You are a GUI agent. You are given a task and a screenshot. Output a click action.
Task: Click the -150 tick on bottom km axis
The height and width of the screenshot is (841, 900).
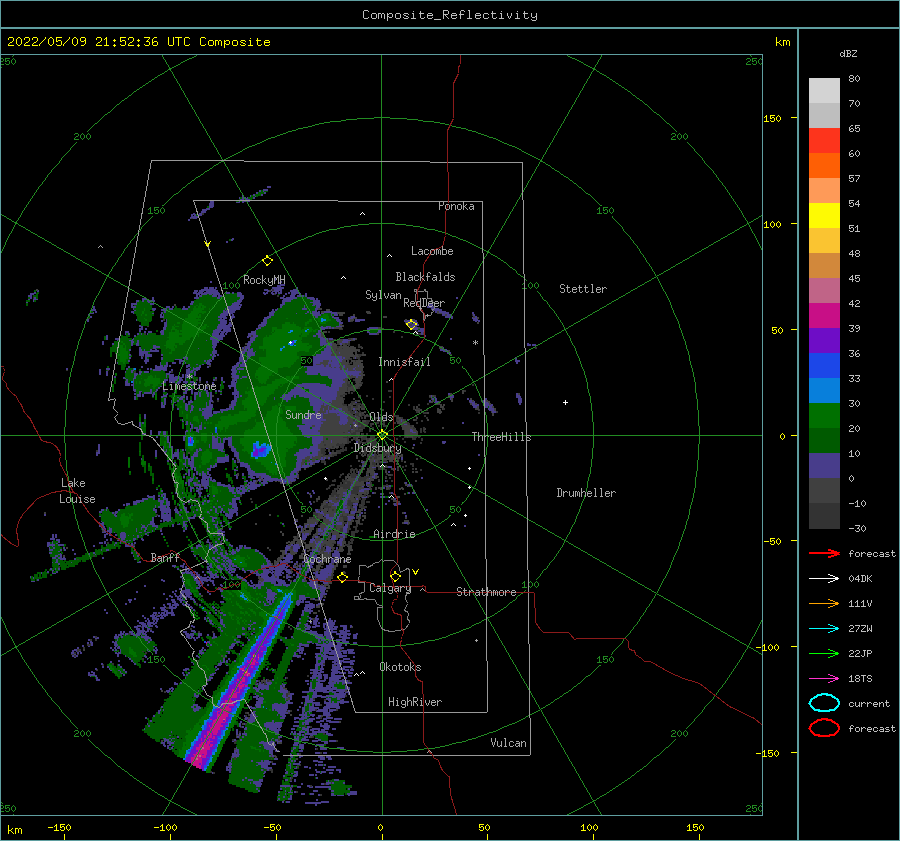pyautogui.click(x=59, y=827)
